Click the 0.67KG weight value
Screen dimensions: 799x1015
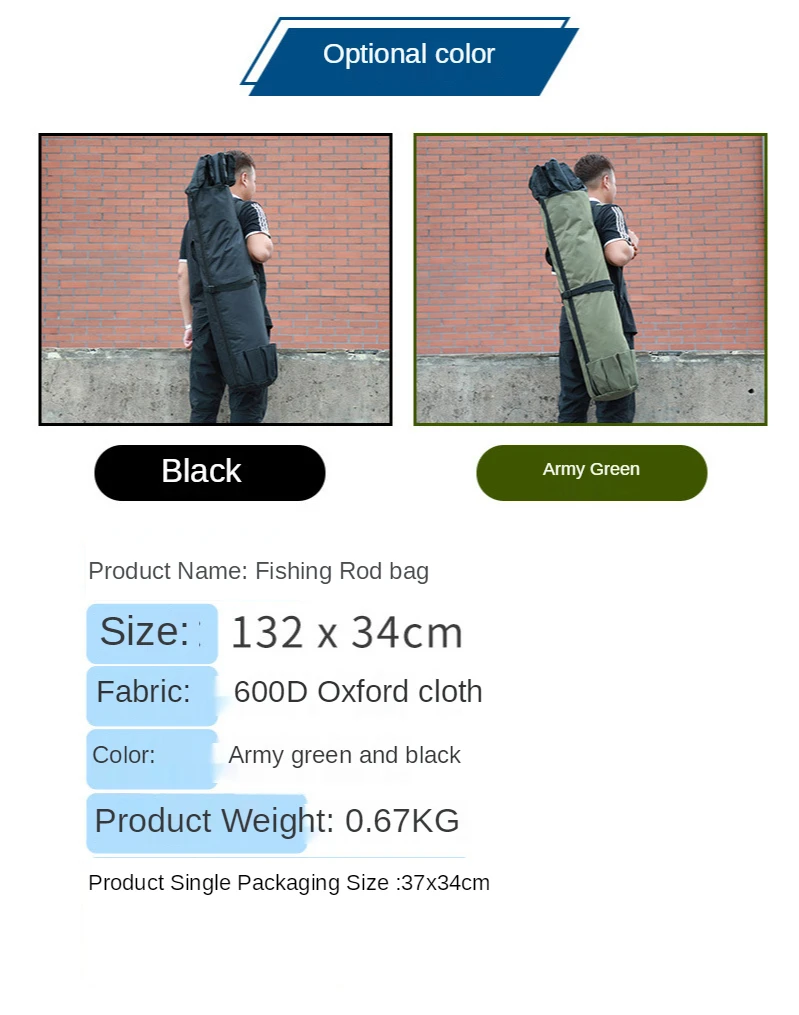402,821
